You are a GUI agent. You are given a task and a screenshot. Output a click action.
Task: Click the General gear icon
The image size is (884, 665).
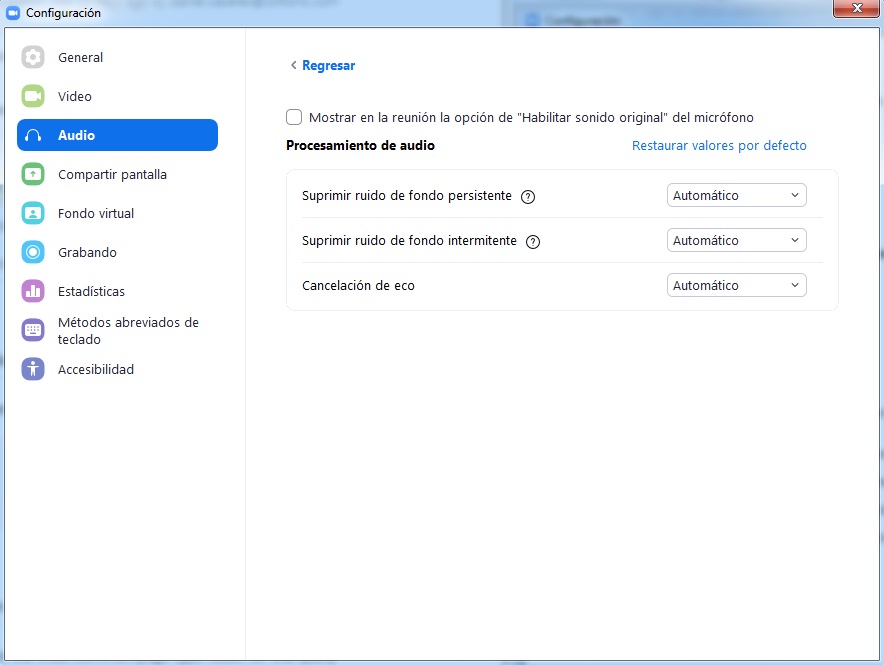tap(33, 58)
